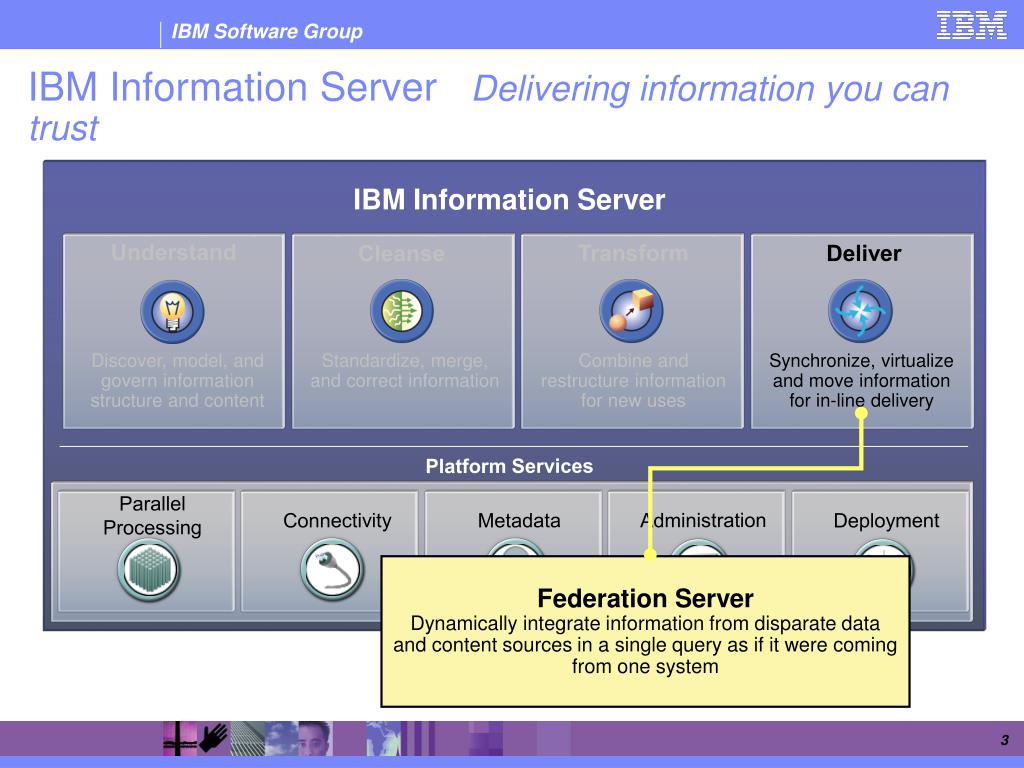Viewport: 1024px width, 768px height.
Task: Click the Connectivity label
Action: [x=337, y=520]
